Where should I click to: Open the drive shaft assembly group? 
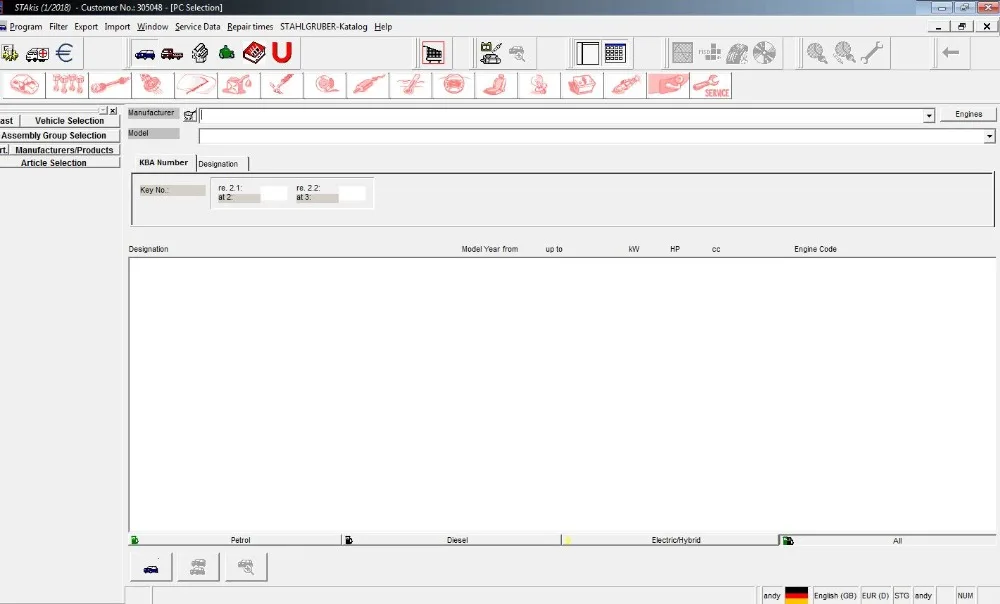tap(110, 85)
